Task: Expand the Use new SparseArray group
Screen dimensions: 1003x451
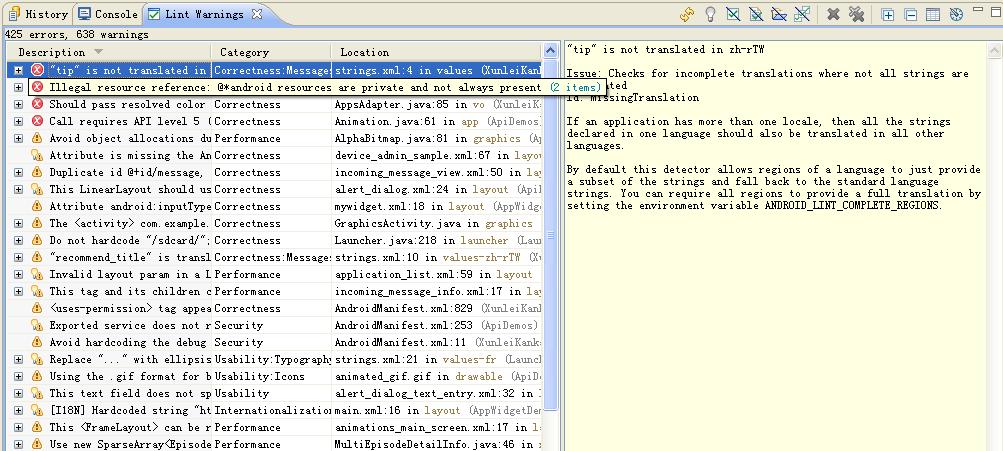Action: (x=19, y=444)
